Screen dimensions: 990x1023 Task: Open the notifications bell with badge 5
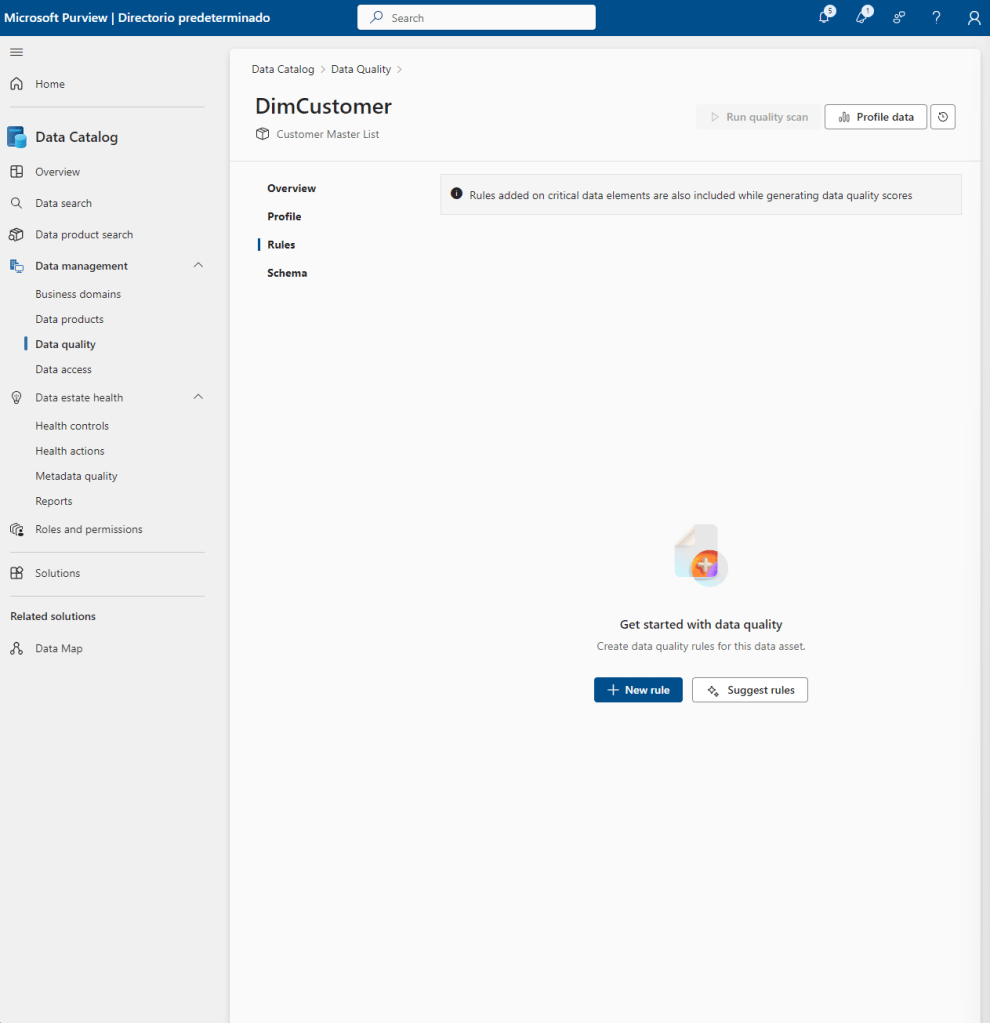824,18
